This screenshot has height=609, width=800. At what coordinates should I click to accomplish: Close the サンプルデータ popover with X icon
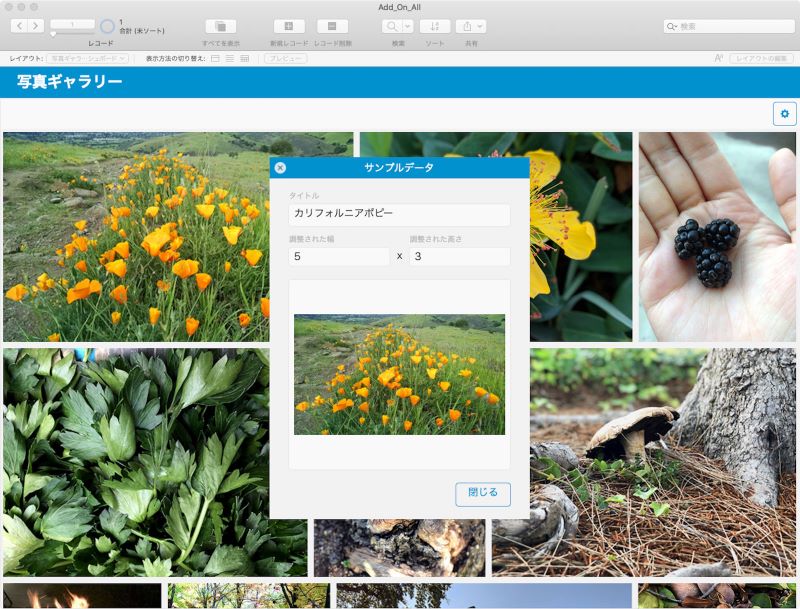(280, 167)
